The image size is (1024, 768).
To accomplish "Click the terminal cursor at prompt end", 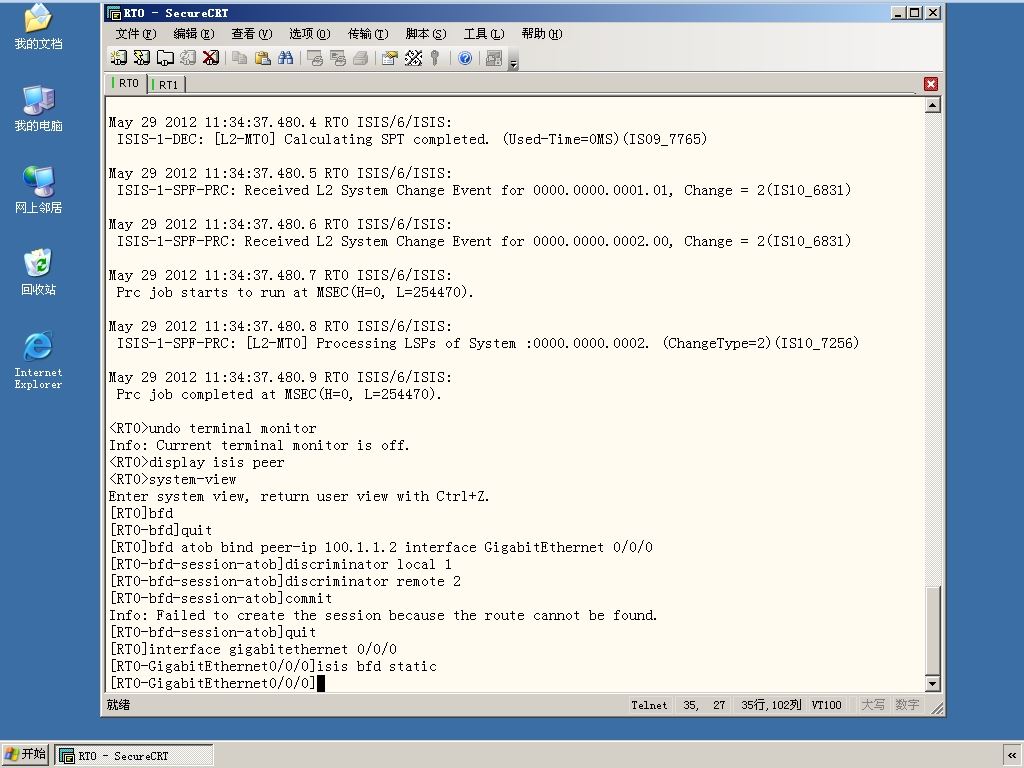I will point(321,683).
